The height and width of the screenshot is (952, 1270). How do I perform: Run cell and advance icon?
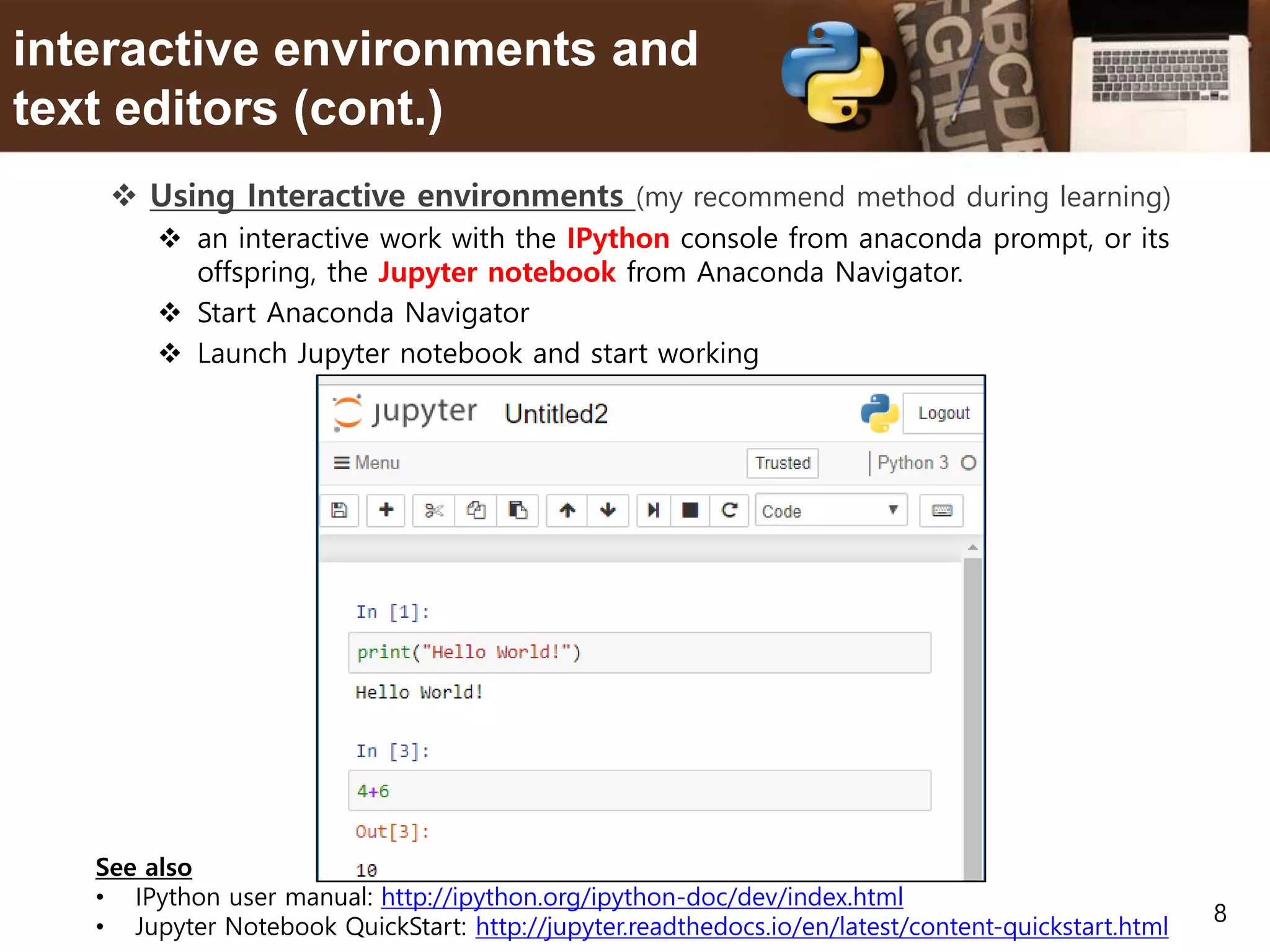click(653, 511)
